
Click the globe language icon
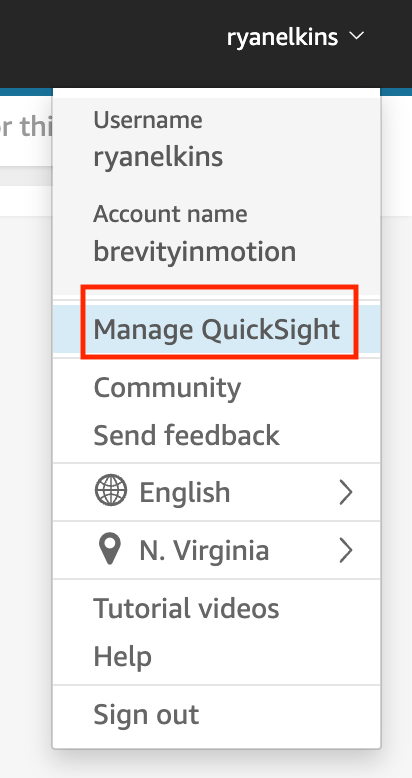pyautogui.click(x=110, y=491)
